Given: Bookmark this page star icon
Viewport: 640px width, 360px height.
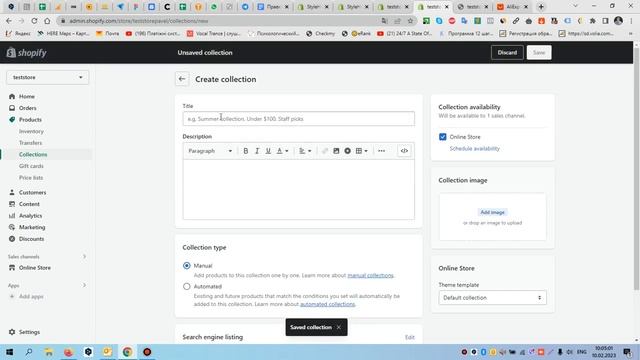Looking at the screenshot, I should coord(410,21).
